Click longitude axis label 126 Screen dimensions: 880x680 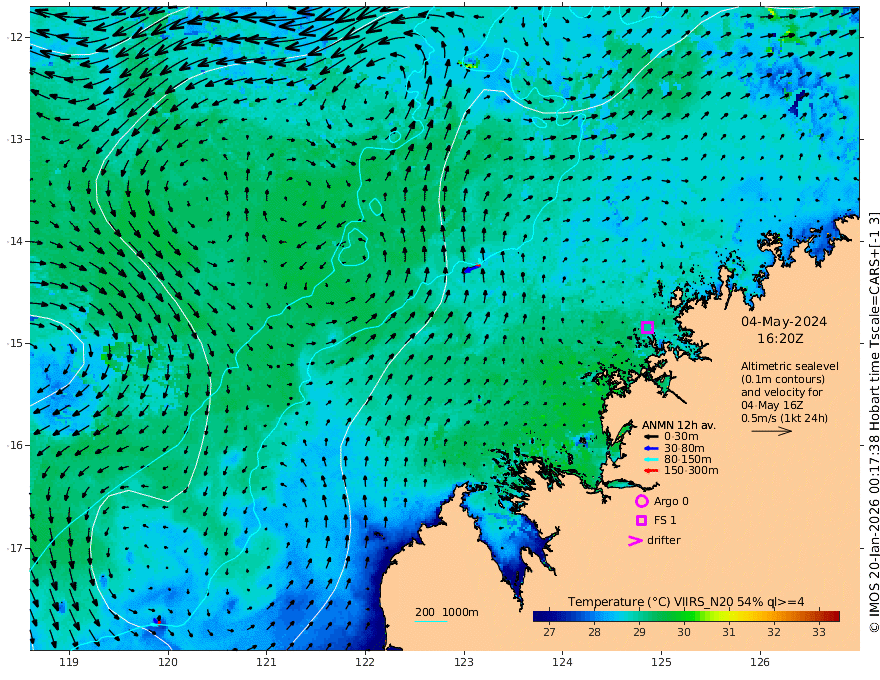tap(760, 663)
